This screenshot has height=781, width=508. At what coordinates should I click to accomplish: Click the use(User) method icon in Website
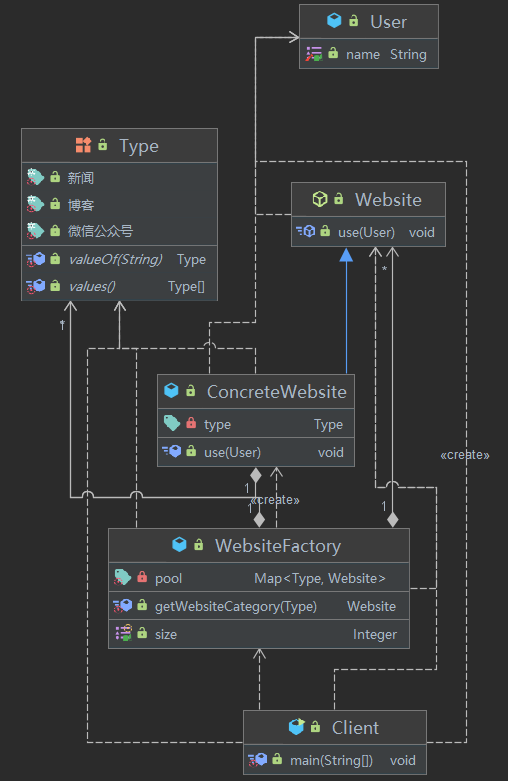[x=306, y=232]
